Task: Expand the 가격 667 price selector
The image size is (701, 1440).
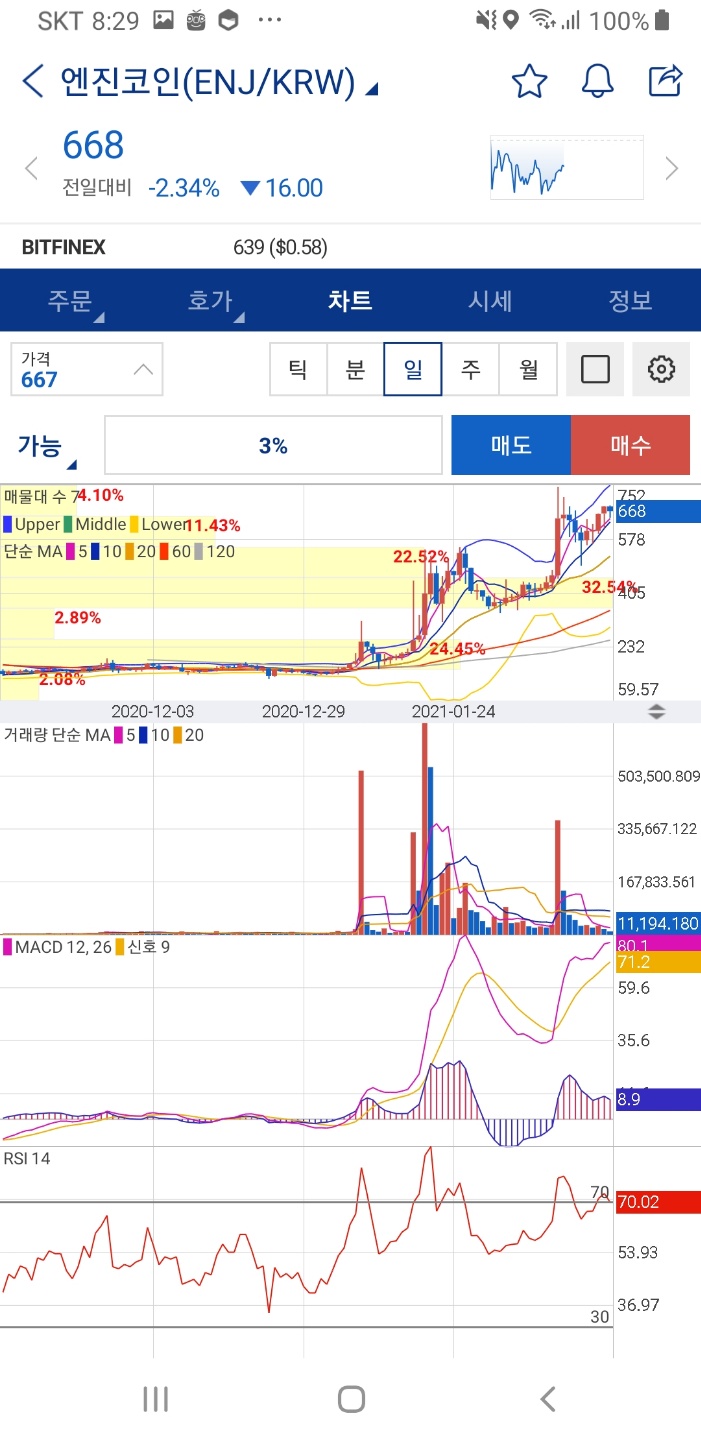Action: (87, 369)
